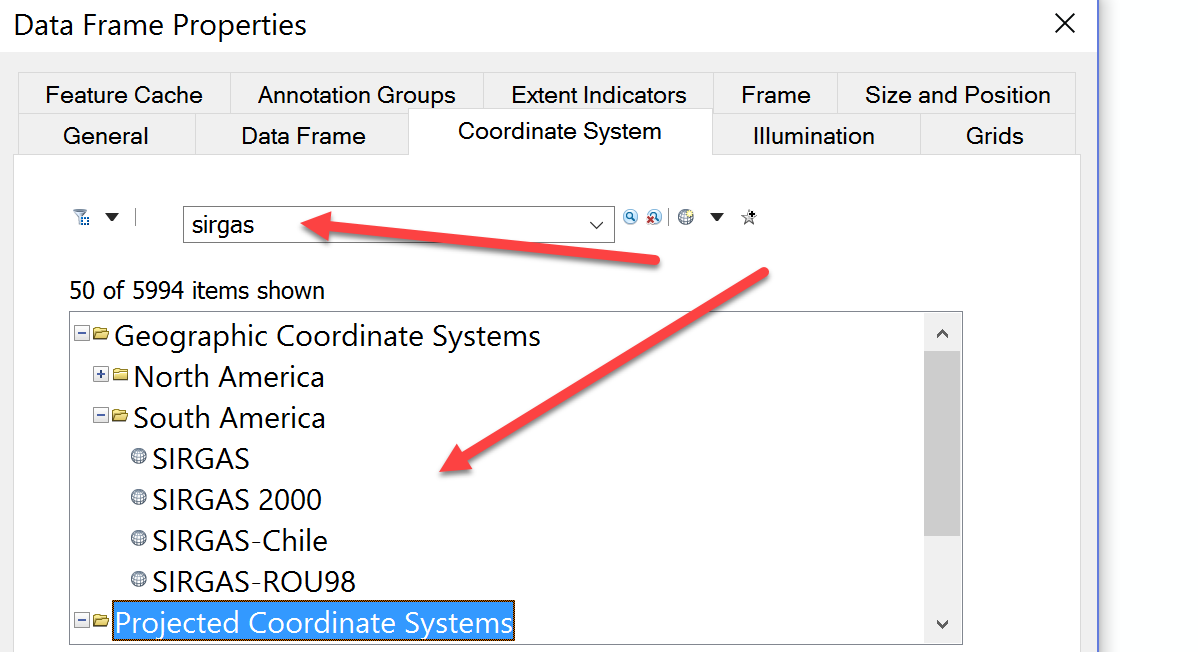
Task: Open the globe icon's dropdown arrow
Action: [716, 217]
